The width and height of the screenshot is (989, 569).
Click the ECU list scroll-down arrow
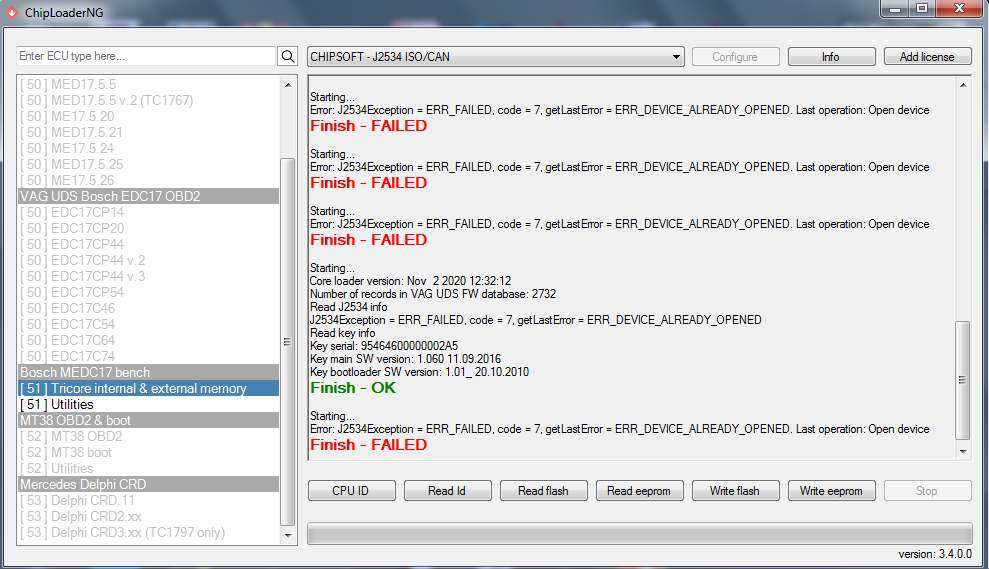(289, 536)
